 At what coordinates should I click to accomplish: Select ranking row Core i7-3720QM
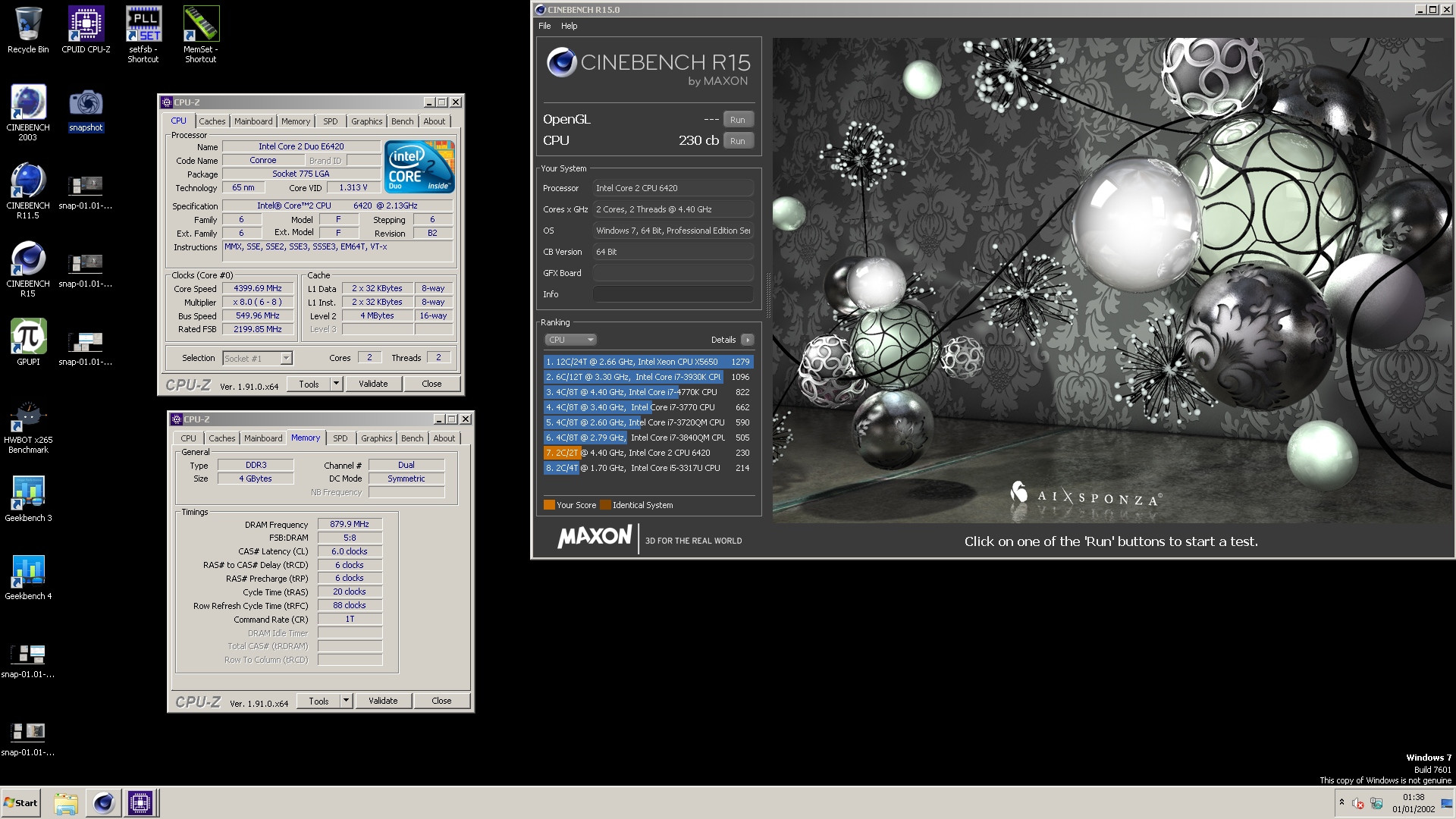tap(648, 422)
